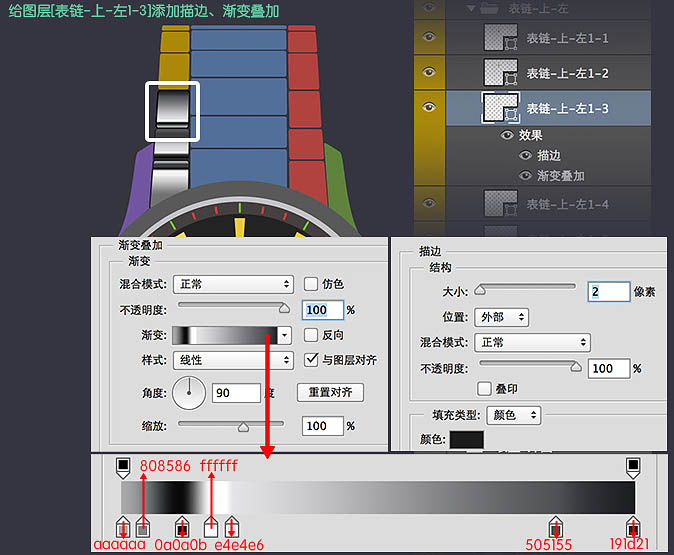674x555 pixels.
Task: Select the 505155 color stop
Action: click(x=556, y=527)
